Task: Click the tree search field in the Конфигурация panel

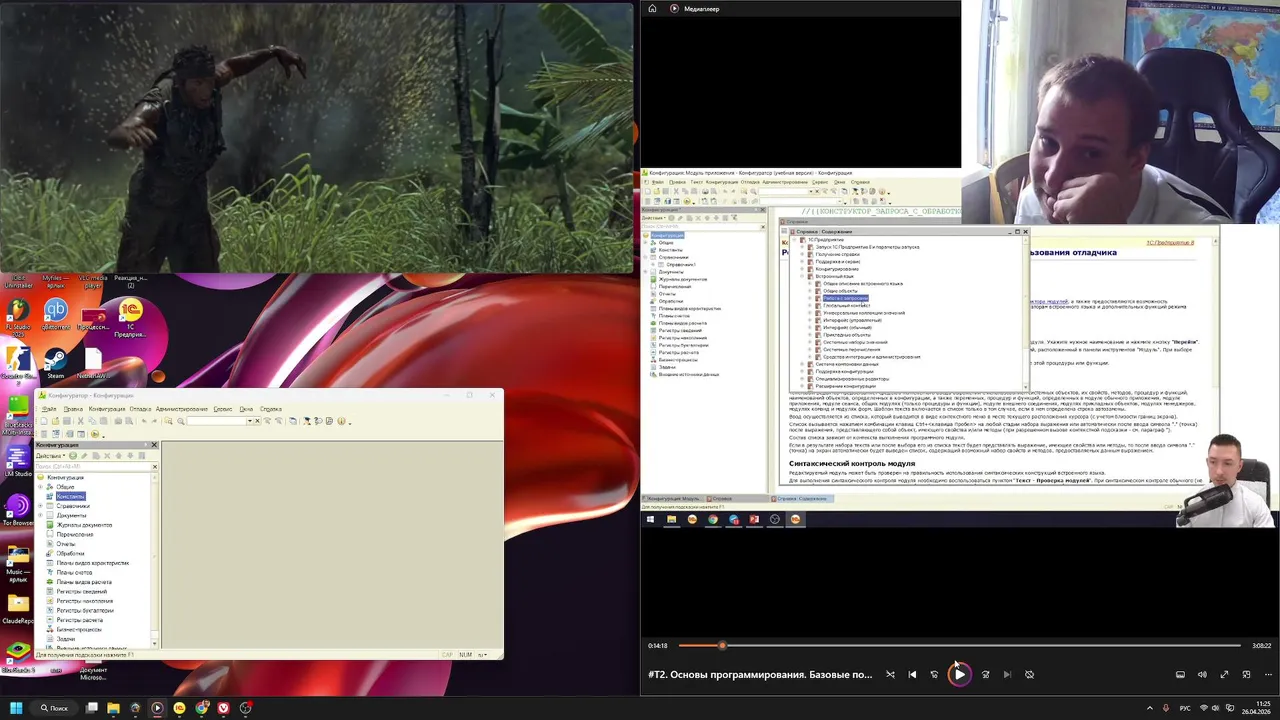Action: click(92, 466)
